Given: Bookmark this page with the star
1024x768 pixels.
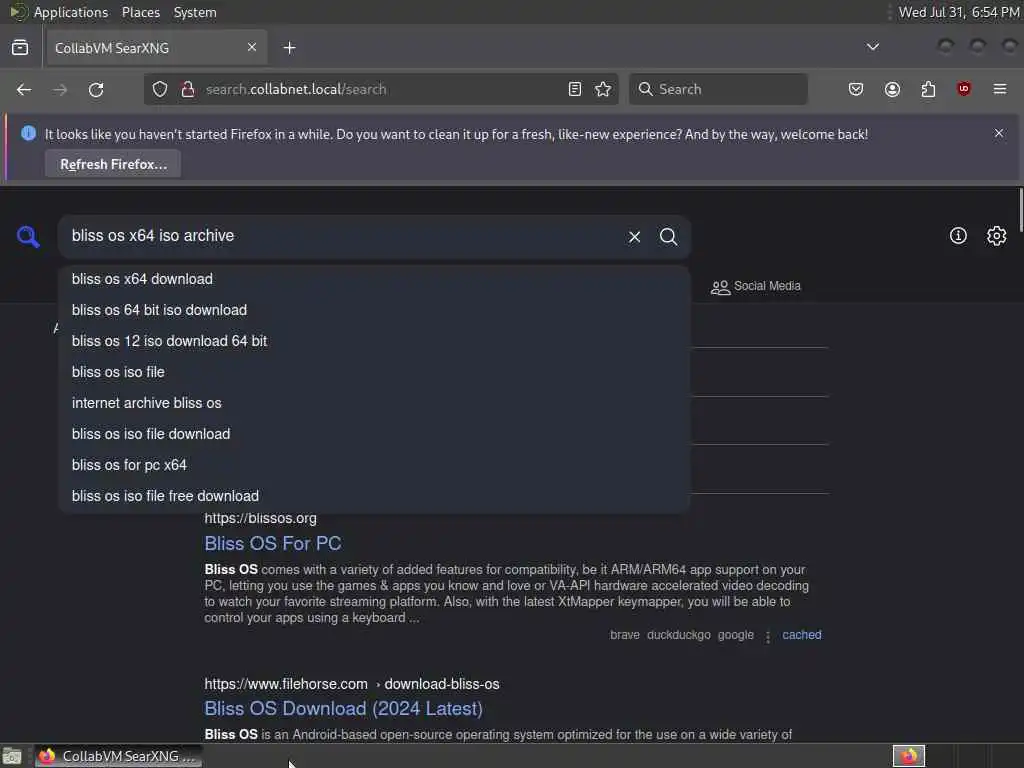Looking at the screenshot, I should [603, 89].
